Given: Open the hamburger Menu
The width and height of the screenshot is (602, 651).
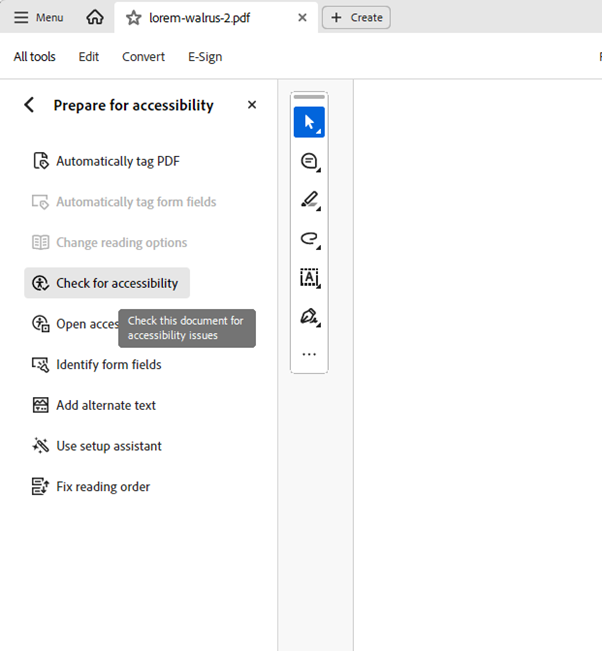Looking at the screenshot, I should (x=38, y=18).
